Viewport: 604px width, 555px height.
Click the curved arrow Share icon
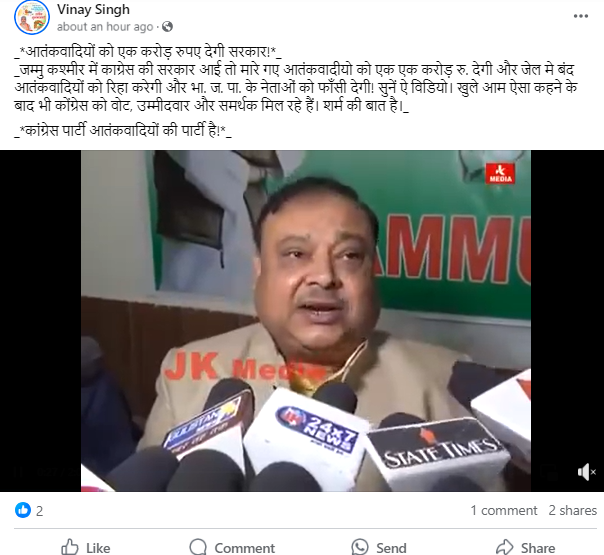(x=504, y=547)
